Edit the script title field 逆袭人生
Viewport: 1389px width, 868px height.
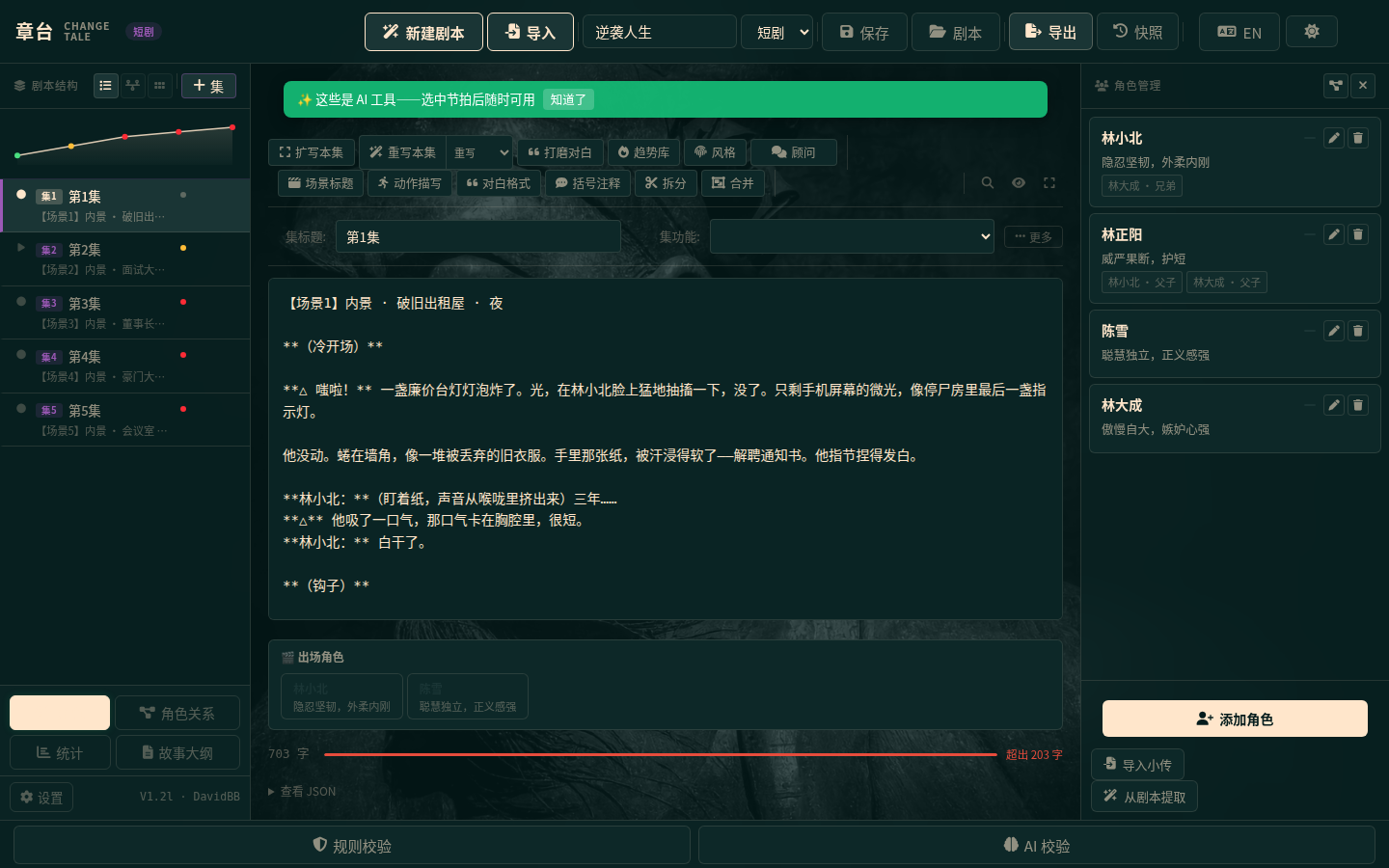660,32
